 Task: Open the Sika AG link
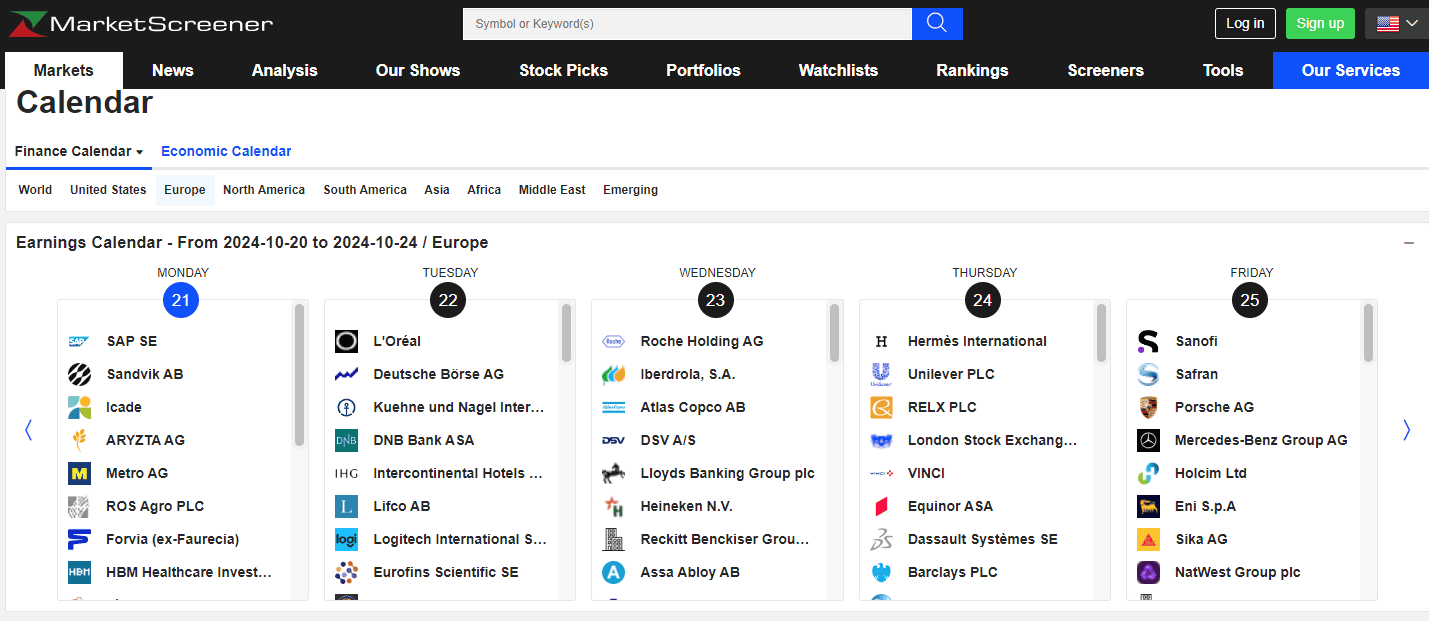[1201, 539]
